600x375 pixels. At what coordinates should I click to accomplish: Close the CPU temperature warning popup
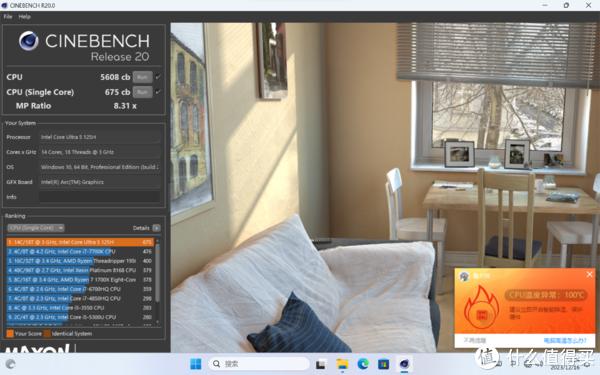[589, 274]
